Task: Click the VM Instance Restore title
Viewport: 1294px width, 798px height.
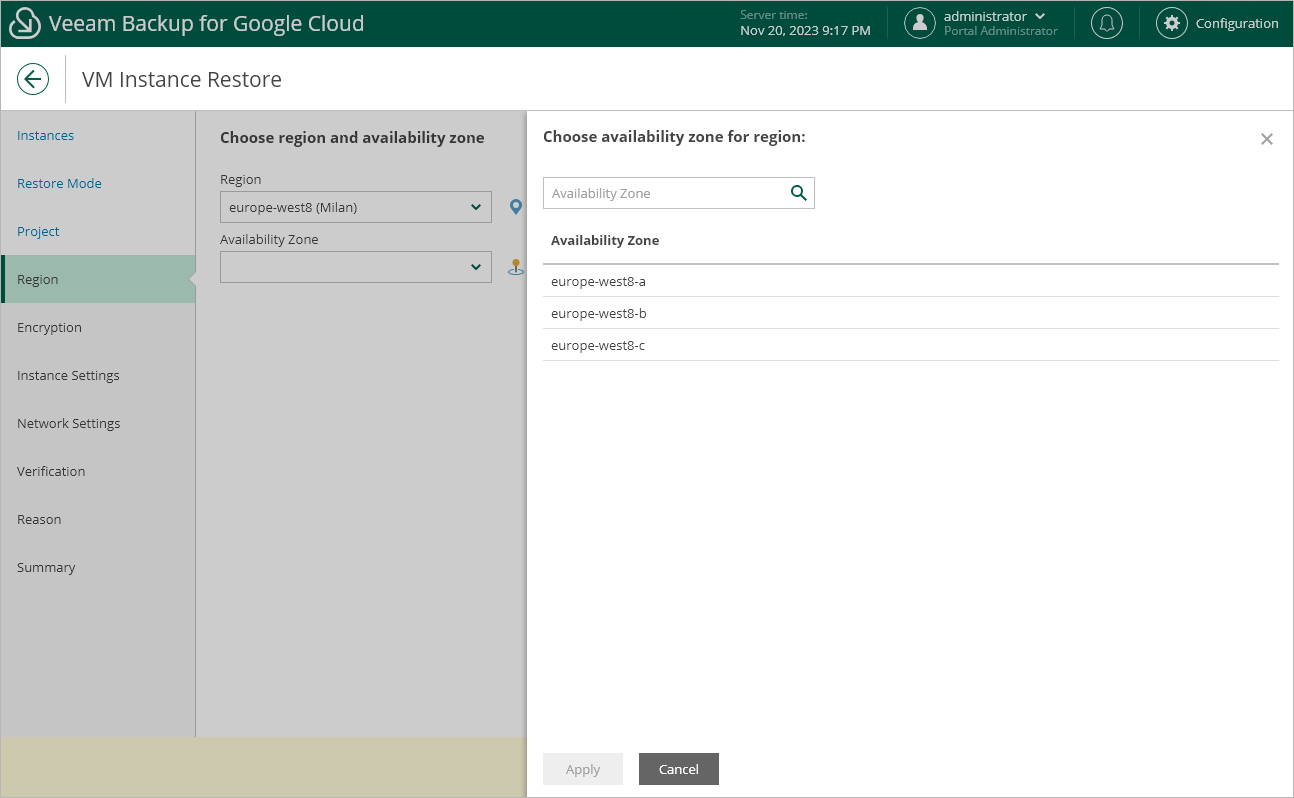Action: click(x=182, y=79)
